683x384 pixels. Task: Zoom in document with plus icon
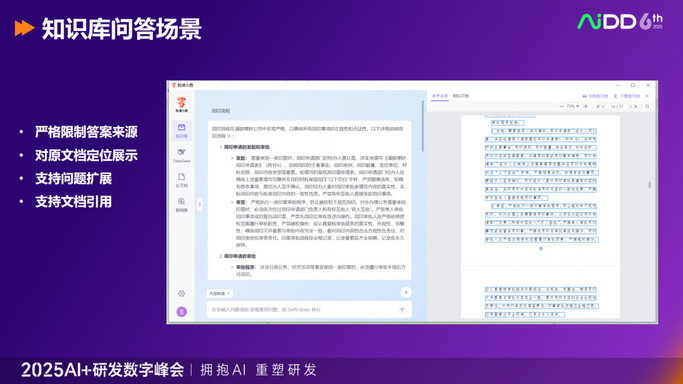[x=585, y=106]
